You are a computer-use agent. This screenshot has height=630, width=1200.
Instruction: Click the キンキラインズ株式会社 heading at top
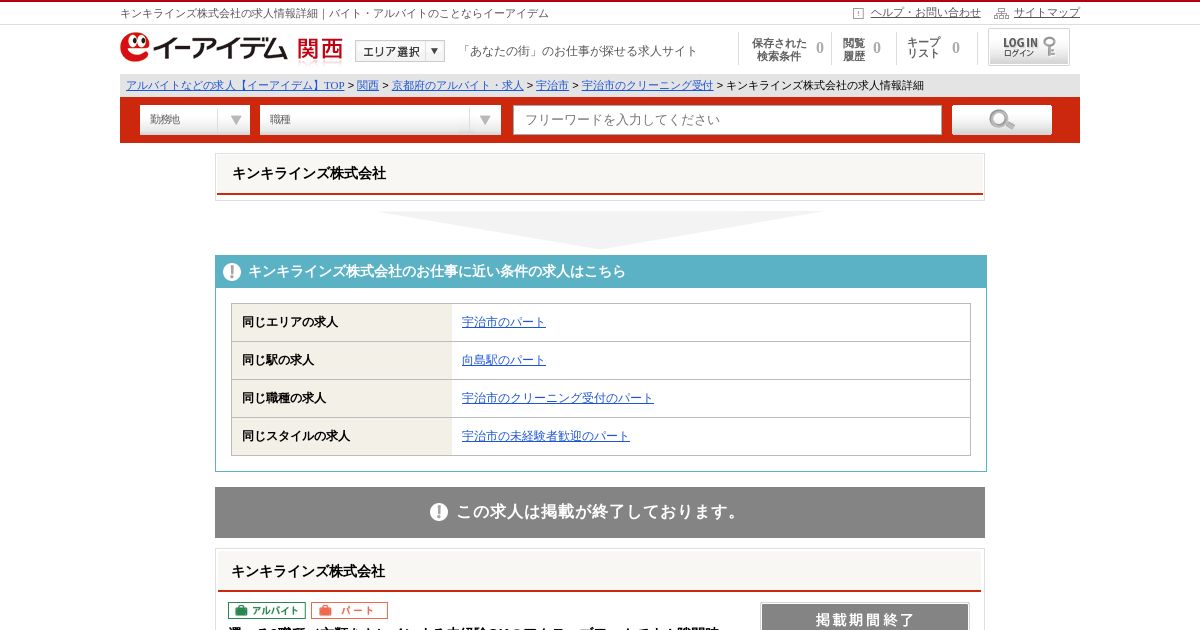point(309,173)
